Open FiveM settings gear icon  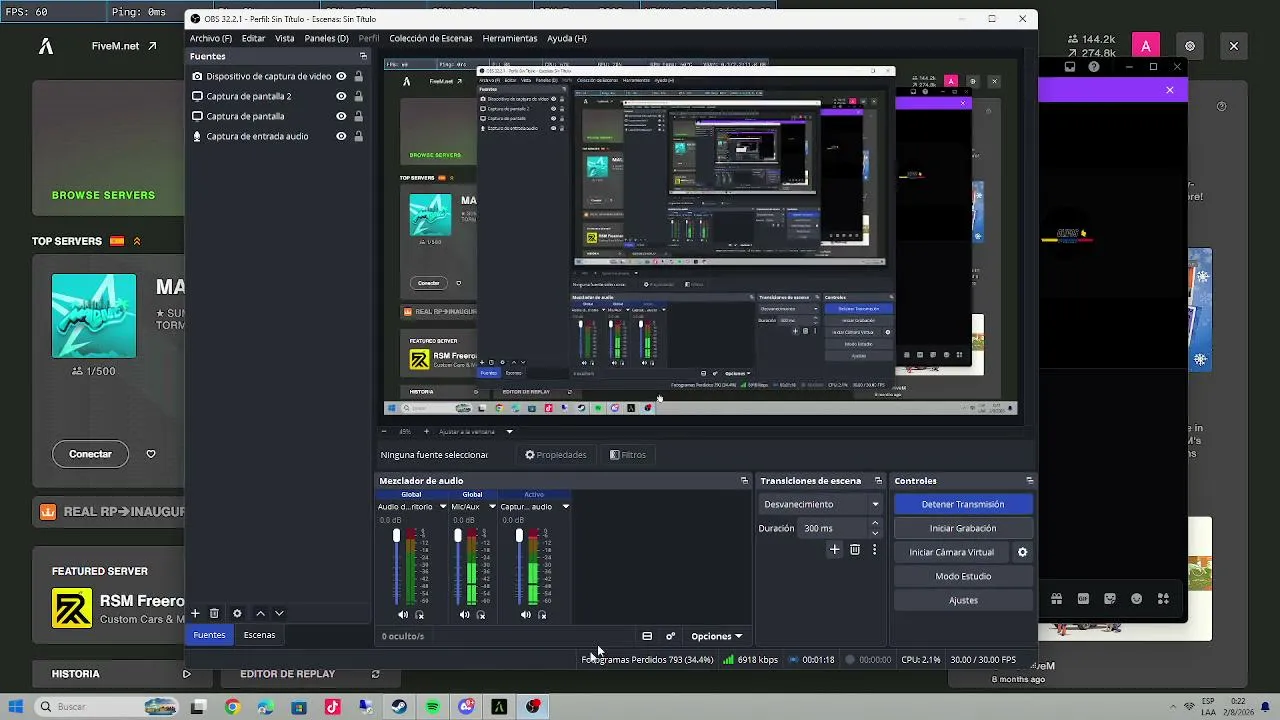click(x=1190, y=46)
